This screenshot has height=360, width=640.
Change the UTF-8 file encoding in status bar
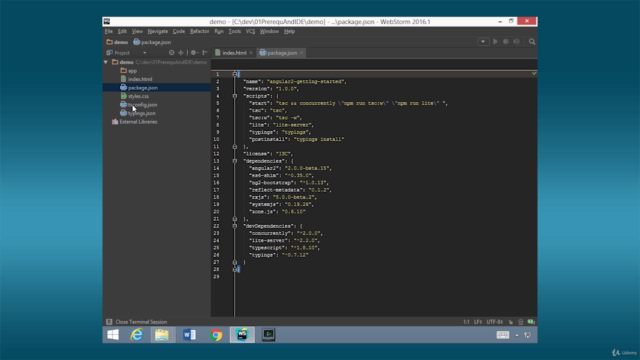[x=495, y=322]
